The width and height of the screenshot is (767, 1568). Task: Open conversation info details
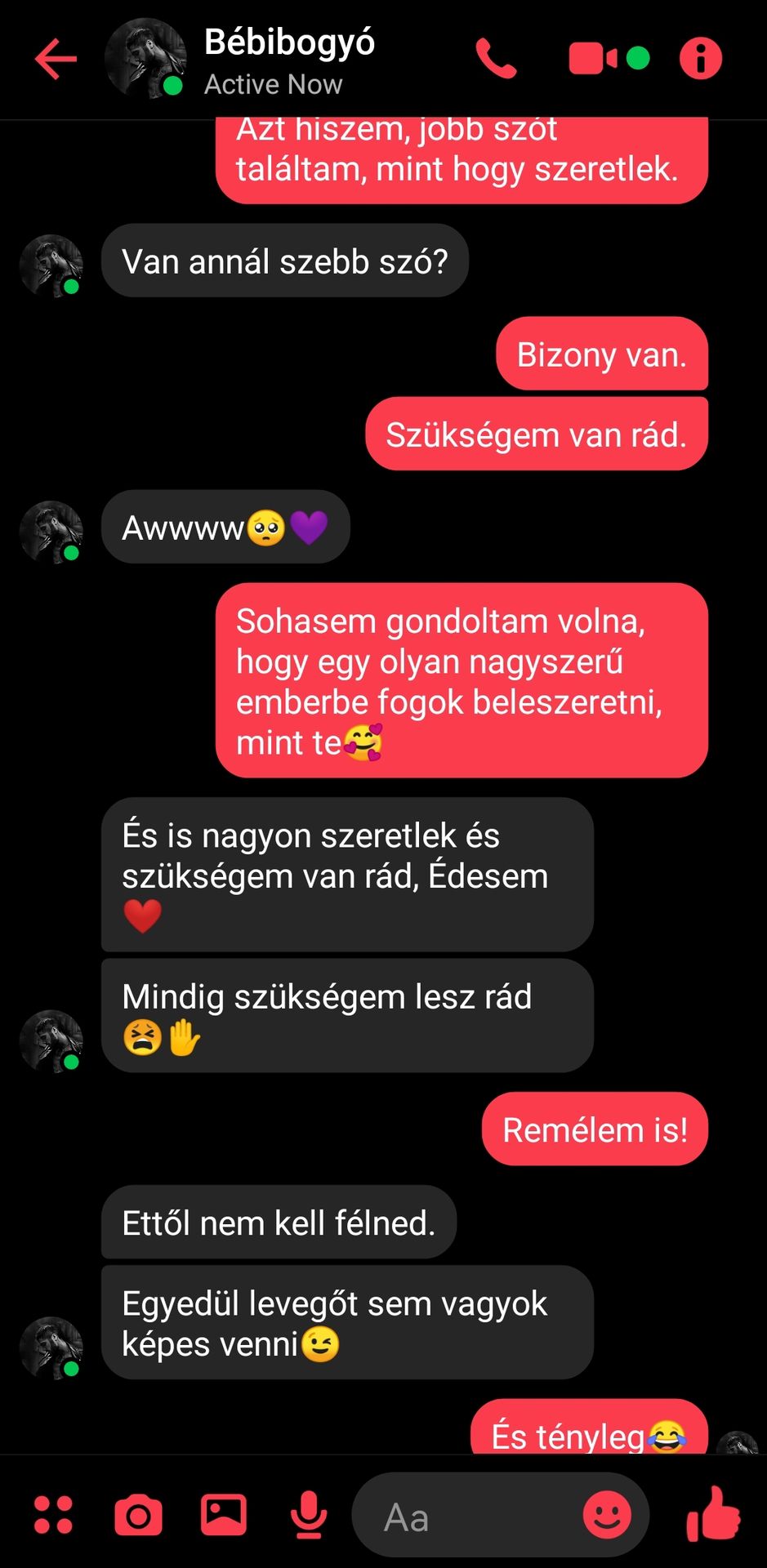point(701,59)
